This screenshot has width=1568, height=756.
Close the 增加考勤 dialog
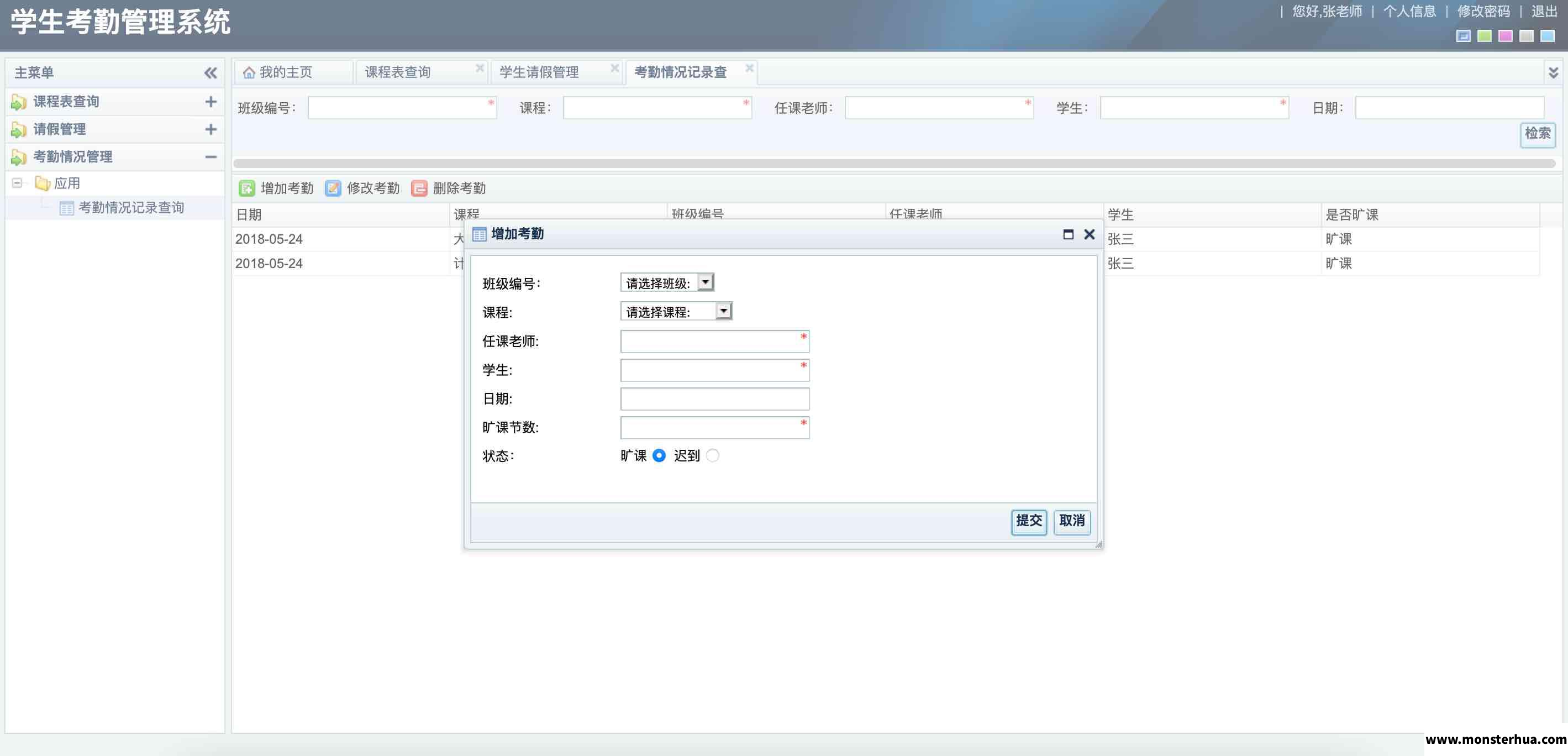click(x=1090, y=234)
